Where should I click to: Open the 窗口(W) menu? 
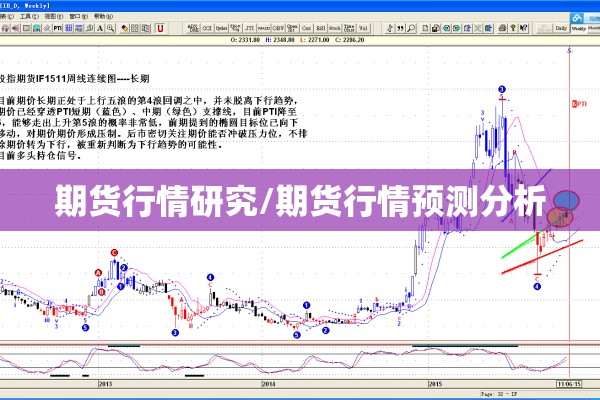[78, 16]
